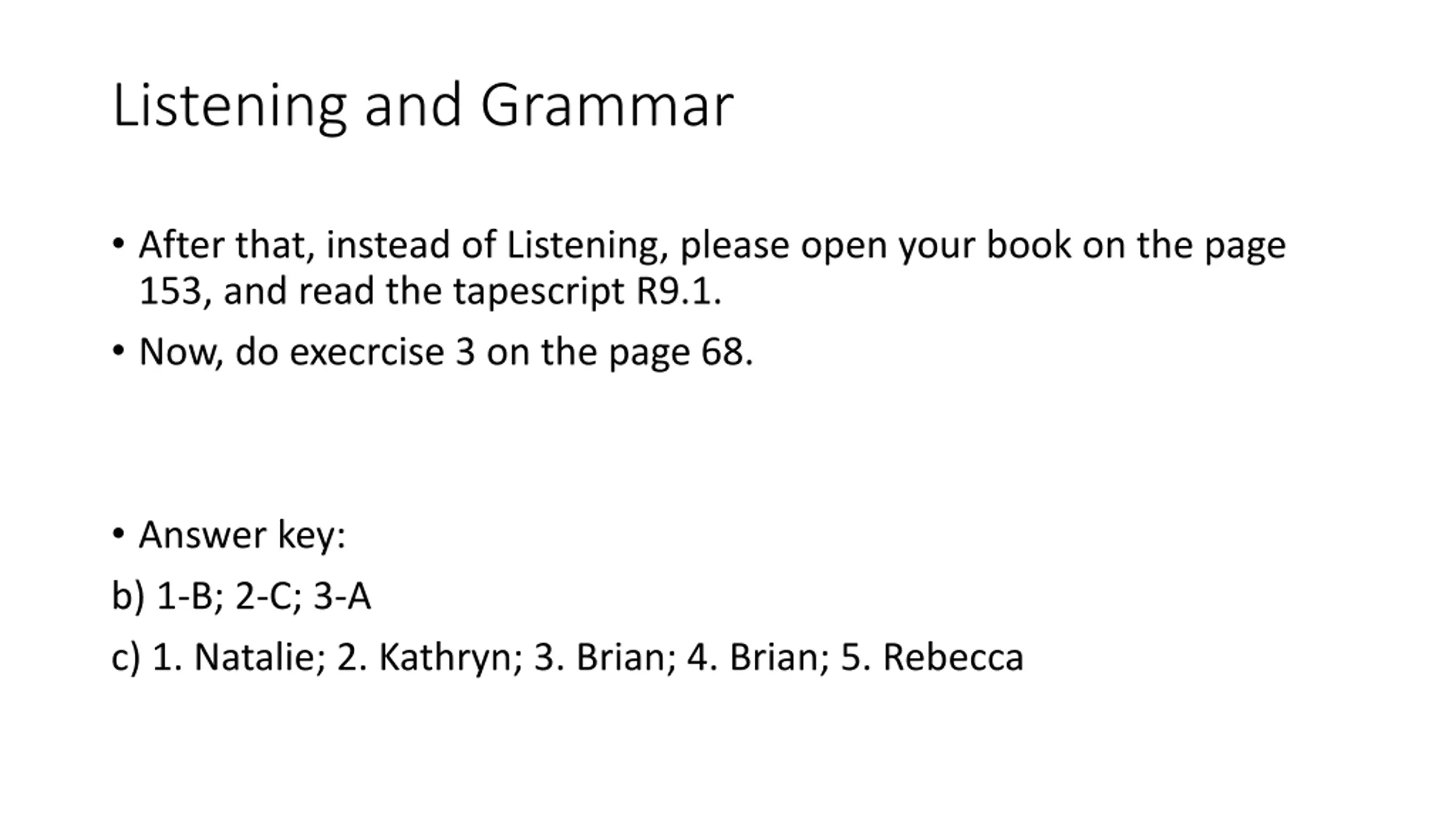The height and width of the screenshot is (819, 1456).
Task: Click the bullet dot before "Now, do"
Action: coord(118,351)
